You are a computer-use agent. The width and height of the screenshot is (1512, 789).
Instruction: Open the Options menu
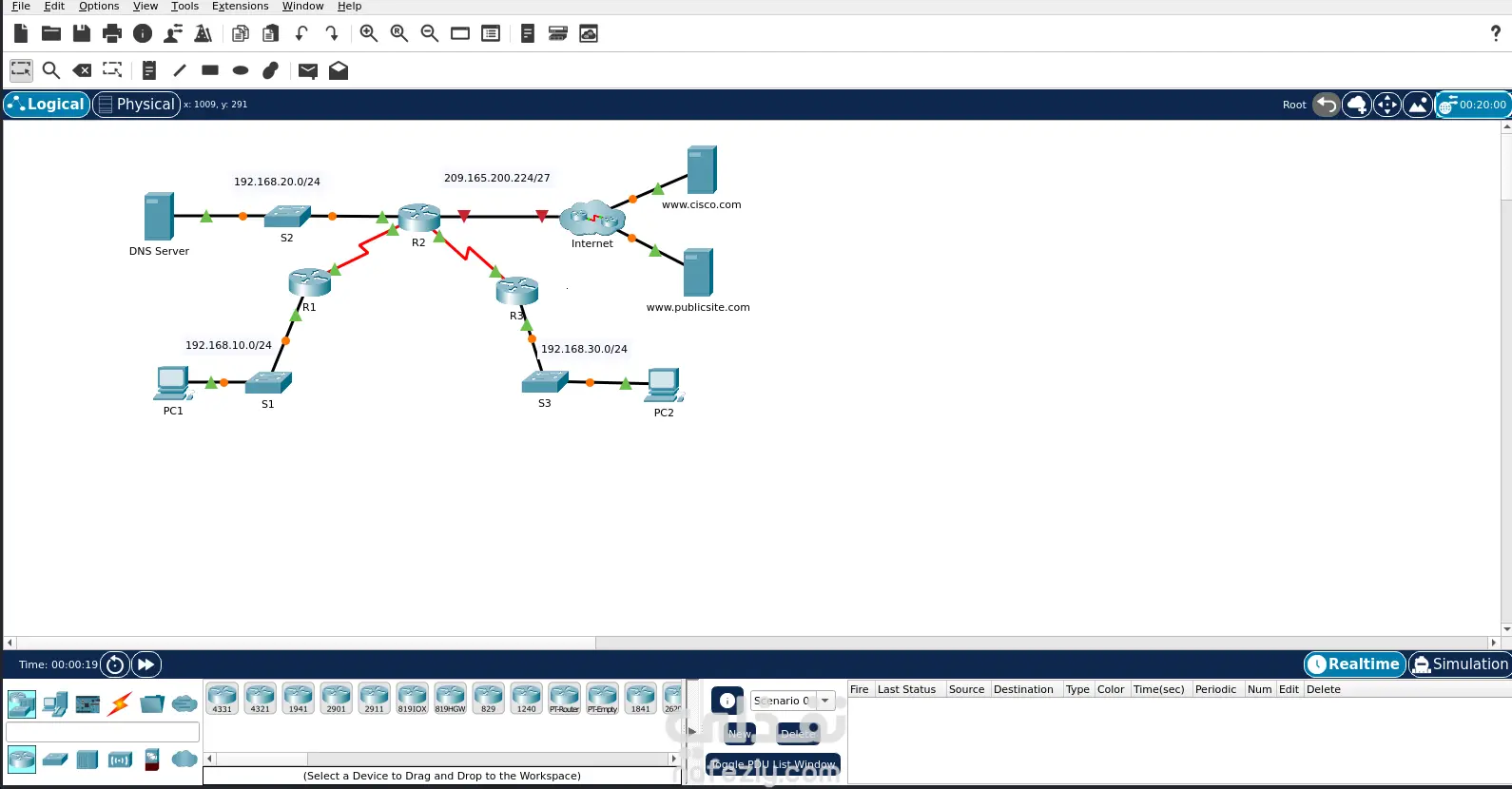pos(99,6)
